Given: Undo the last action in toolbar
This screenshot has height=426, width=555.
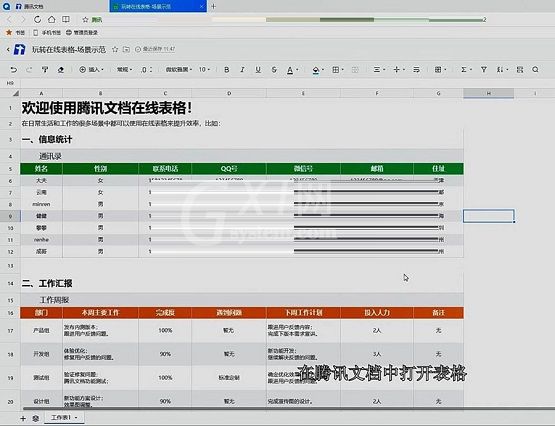Looking at the screenshot, I should [13, 70].
